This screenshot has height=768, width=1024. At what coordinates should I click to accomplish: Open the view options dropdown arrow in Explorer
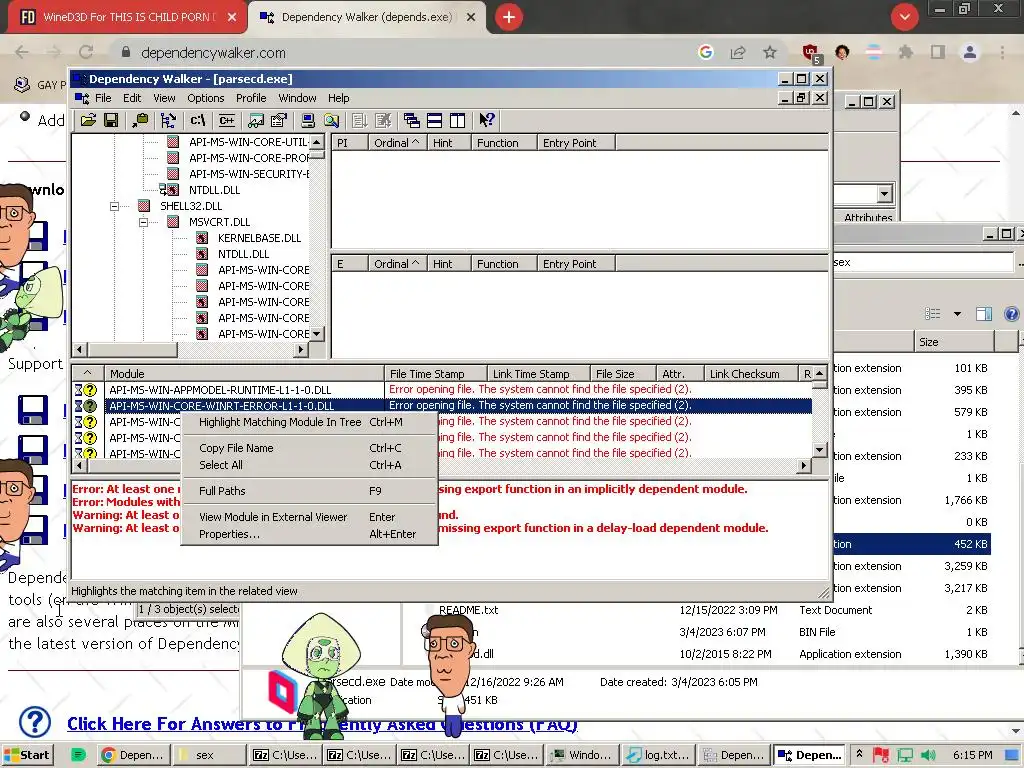[957, 314]
